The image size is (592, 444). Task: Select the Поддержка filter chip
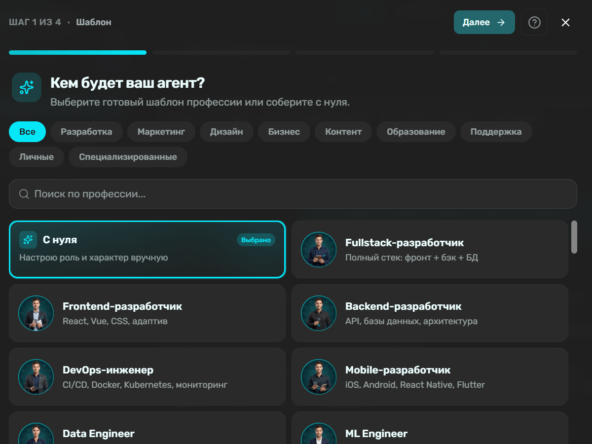coord(496,132)
